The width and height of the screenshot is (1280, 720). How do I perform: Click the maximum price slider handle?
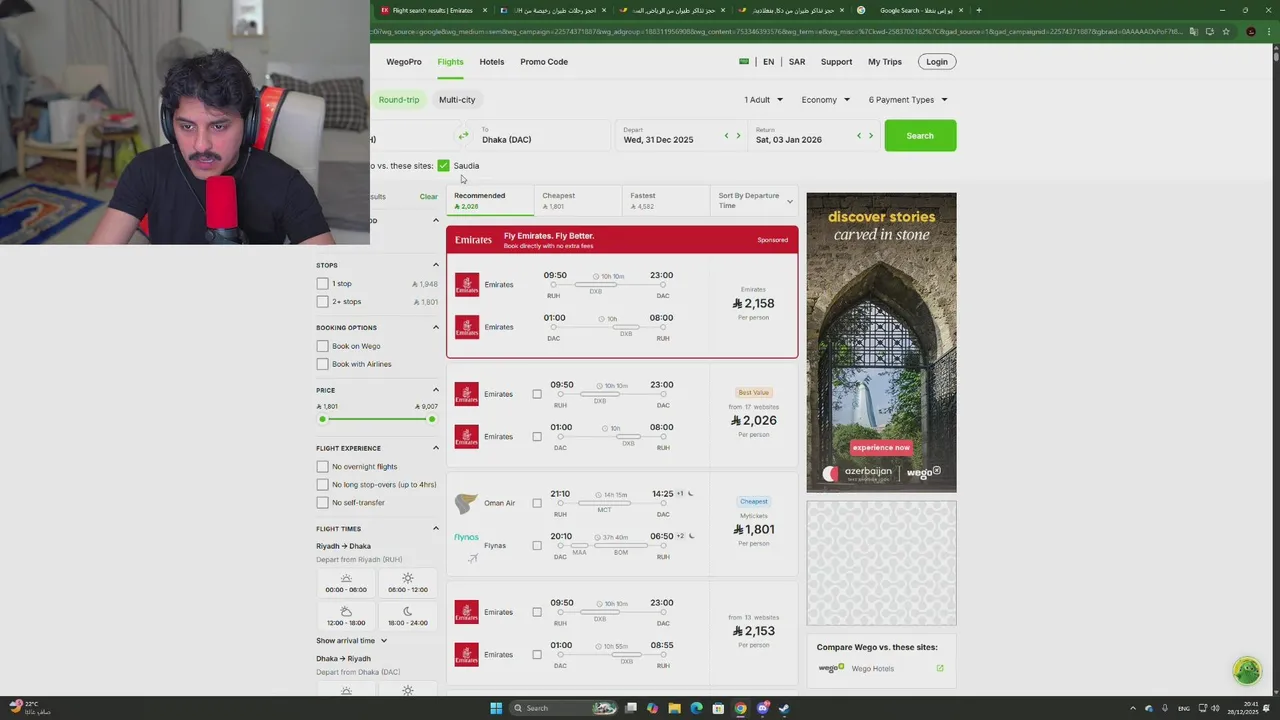coord(432,419)
